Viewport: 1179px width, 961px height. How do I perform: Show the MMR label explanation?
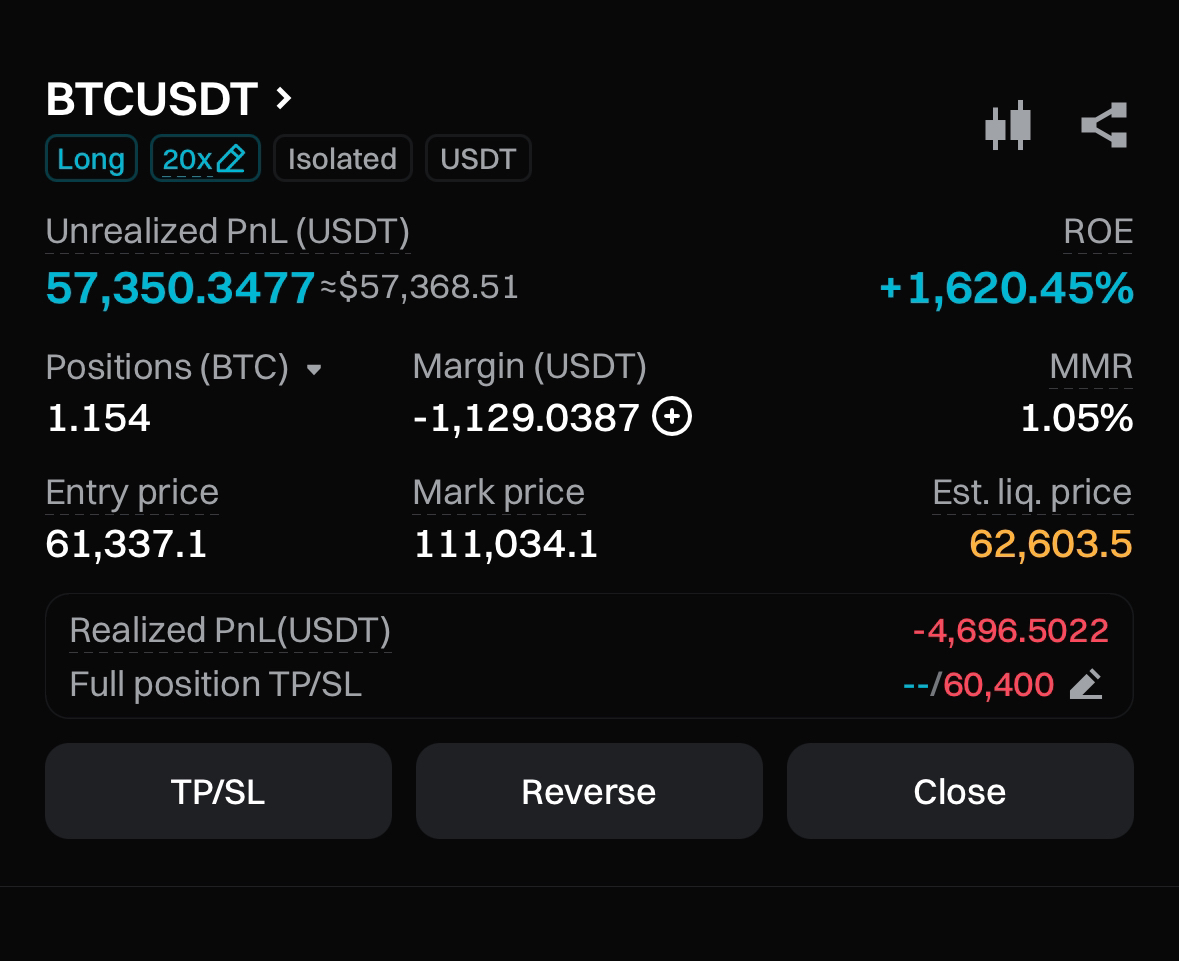tap(1091, 367)
